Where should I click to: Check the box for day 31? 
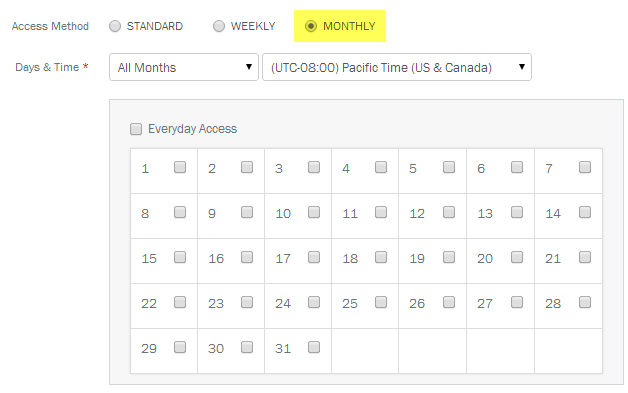coord(314,347)
